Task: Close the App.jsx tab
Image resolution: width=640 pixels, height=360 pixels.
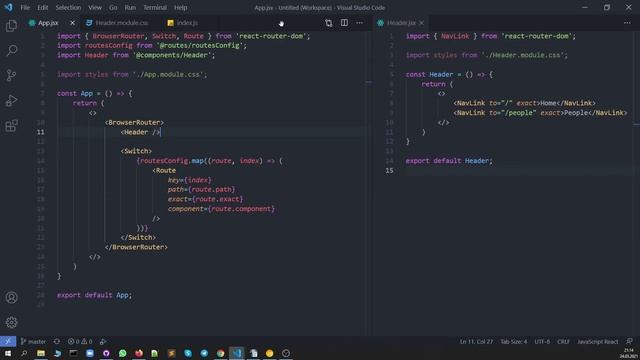Action: point(72,23)
